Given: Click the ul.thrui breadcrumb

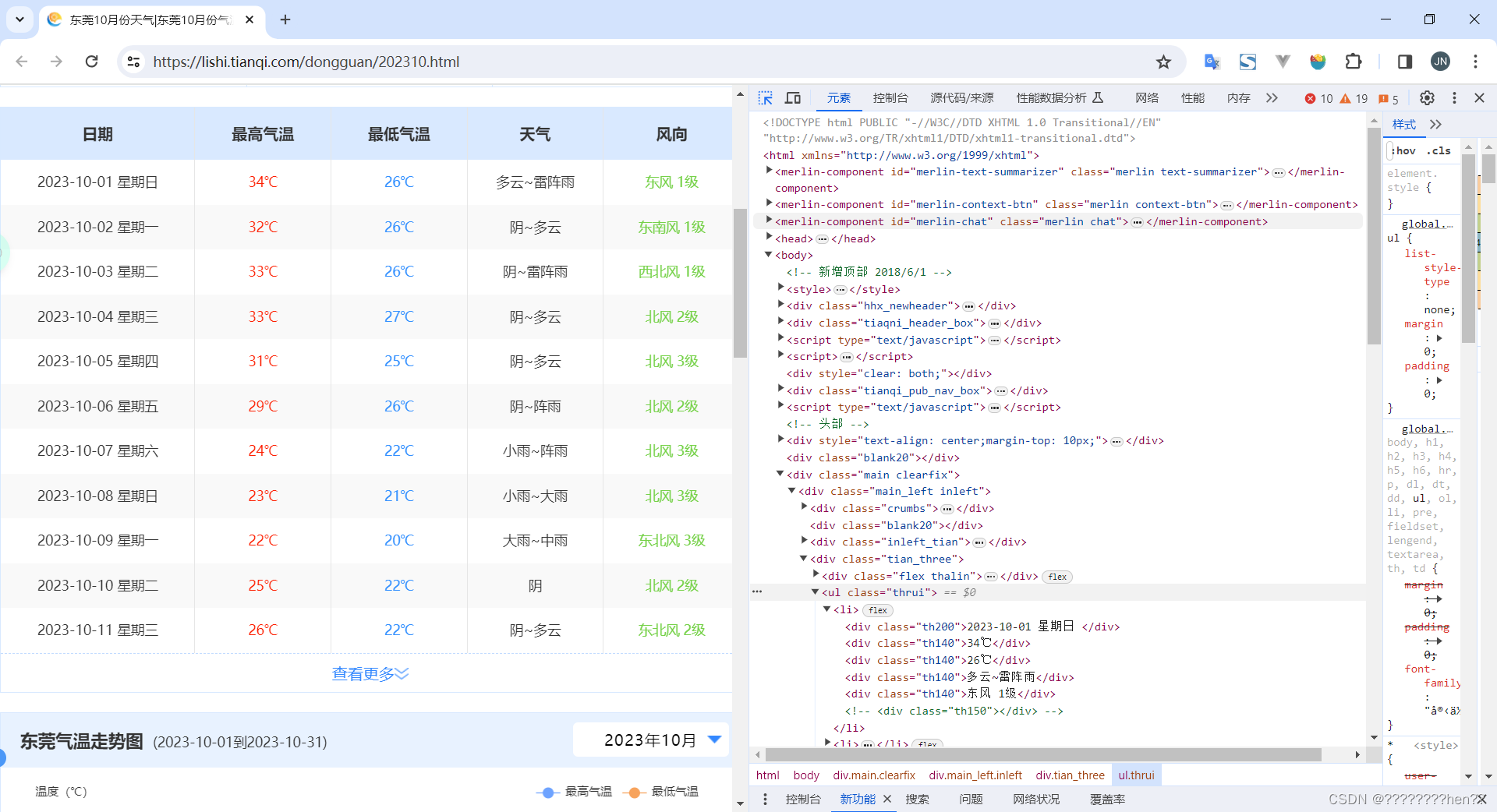Looking at the screenshot, I should 1136,775.
